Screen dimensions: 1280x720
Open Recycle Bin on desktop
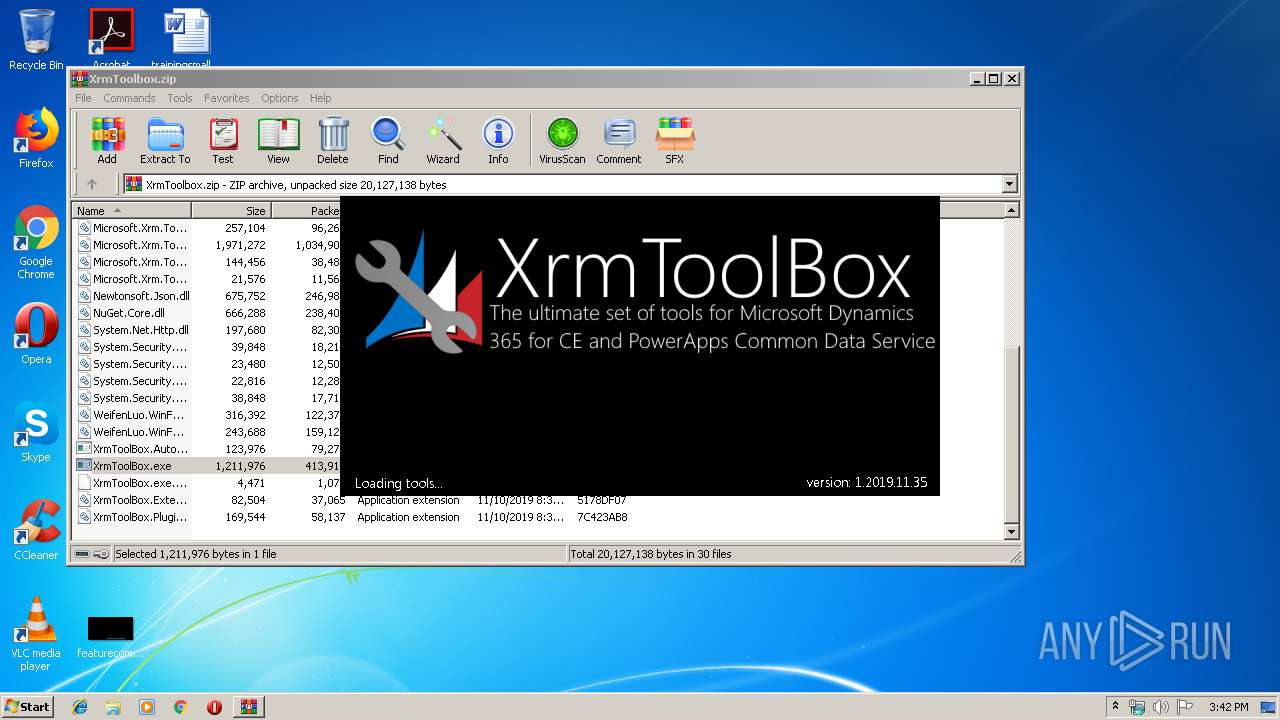[x=36, y=39]
